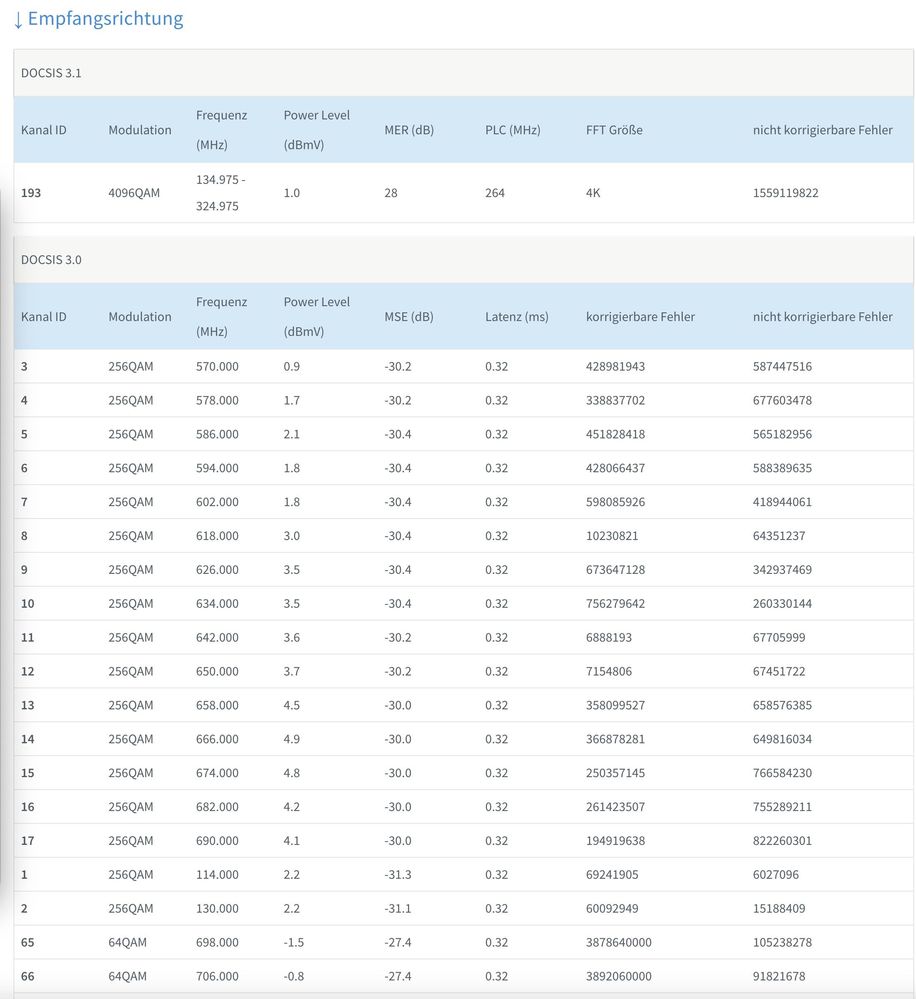Click frequency 666.000 in channel 14 row
This screenshot has height=999, width=916.
pos(217,739)
